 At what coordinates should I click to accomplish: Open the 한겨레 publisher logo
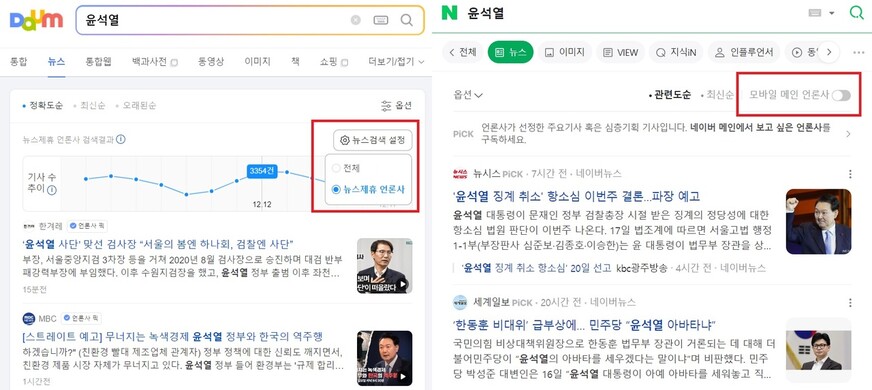[x=29, y=226]
